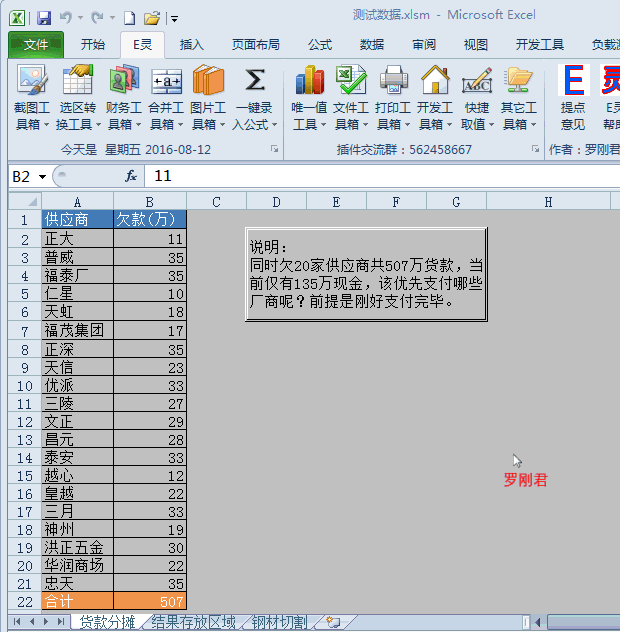The width and height of the screenshot is (620, 632).
Task: Open the 文件 file menu tab
Action: pyautogui.click(x=36, y=45)
